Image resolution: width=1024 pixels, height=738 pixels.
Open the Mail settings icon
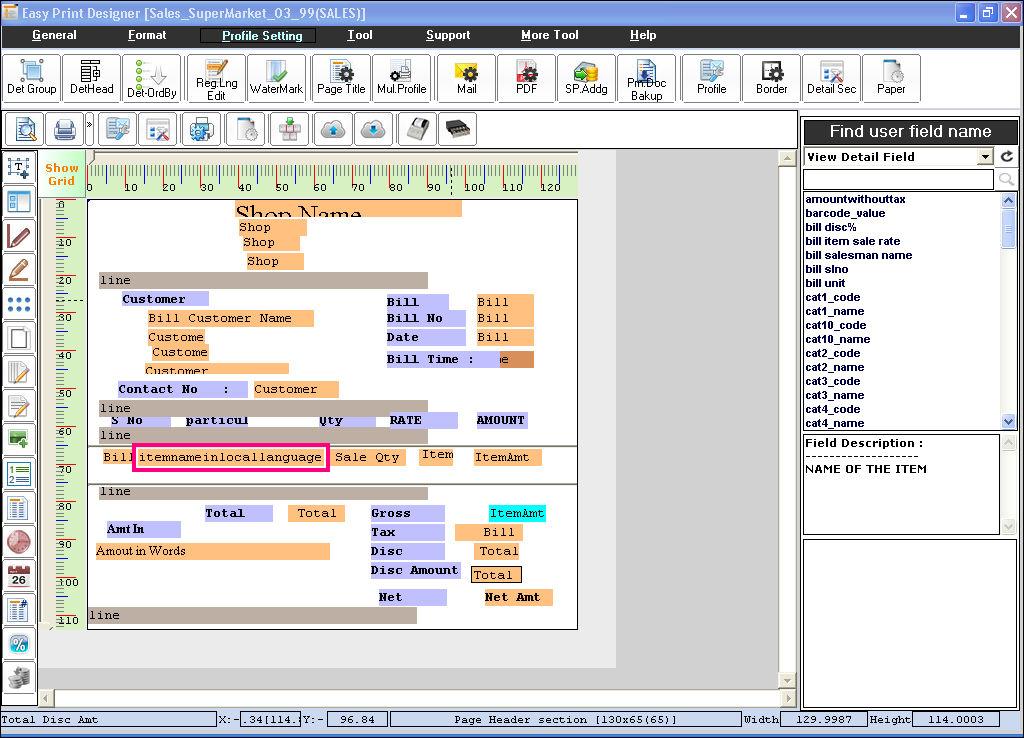(x=466, y=78)
